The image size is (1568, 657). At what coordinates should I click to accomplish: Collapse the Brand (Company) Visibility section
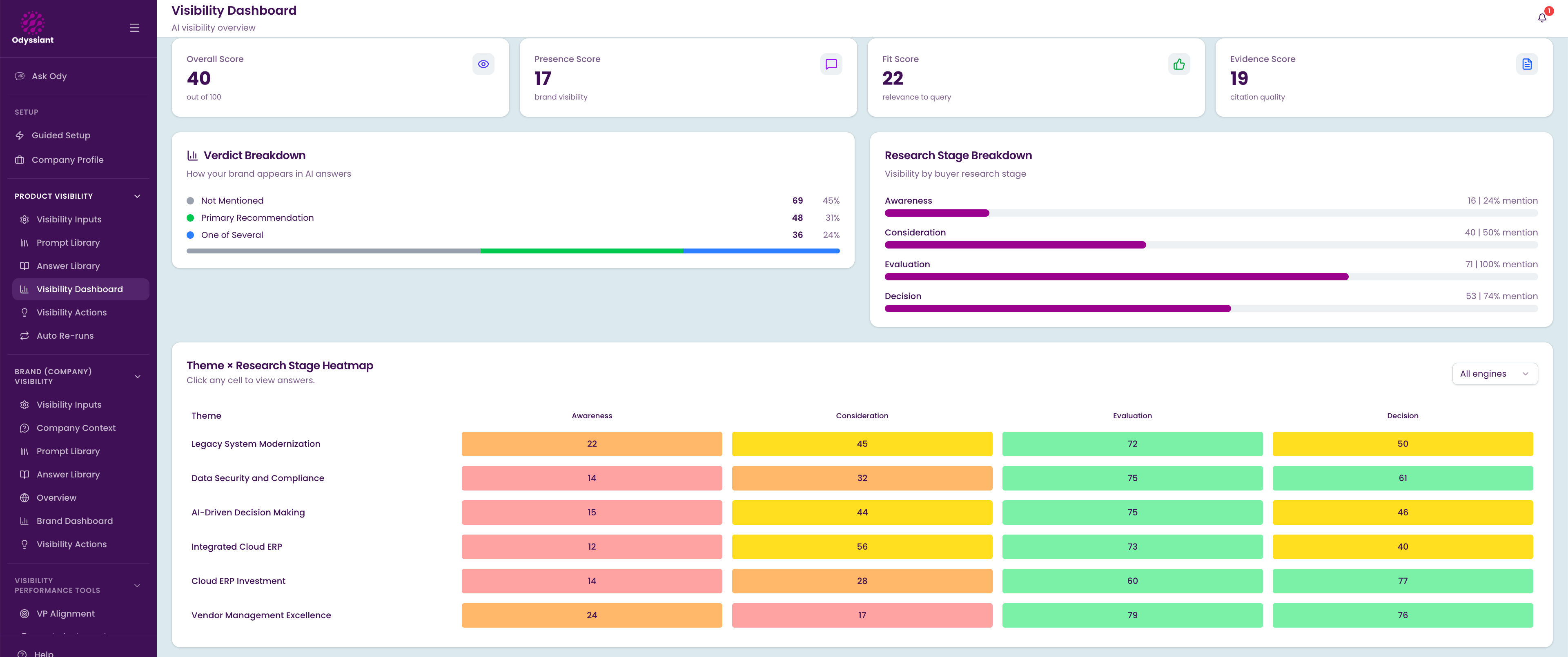click(x=138, y=377)
